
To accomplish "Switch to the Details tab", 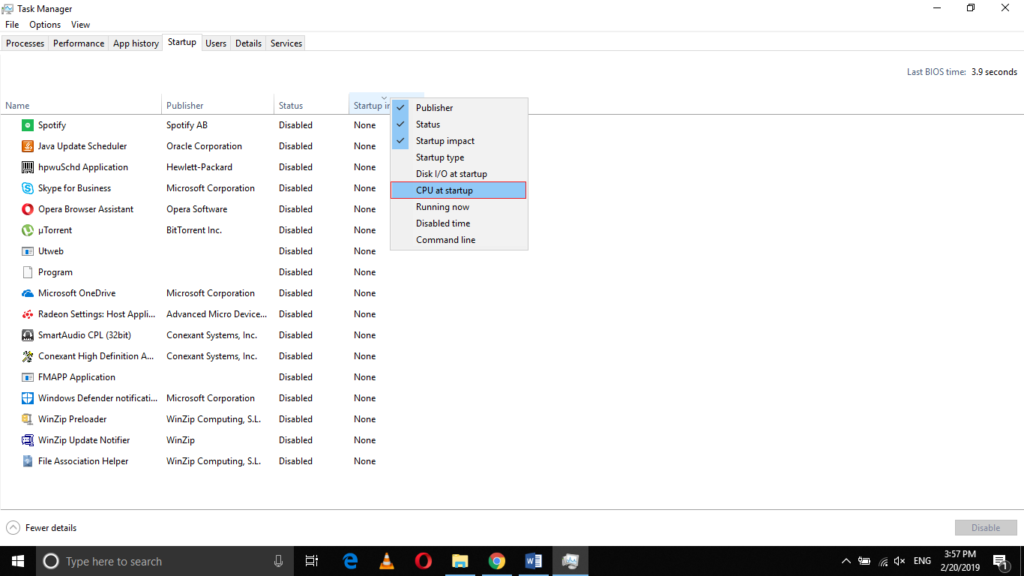I will click(x=248, y=43).
